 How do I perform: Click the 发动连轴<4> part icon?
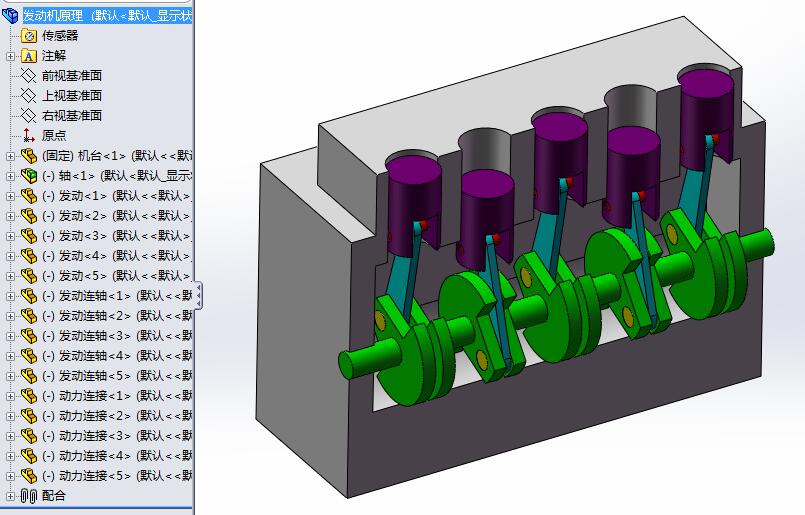click(x=29, y=356)
